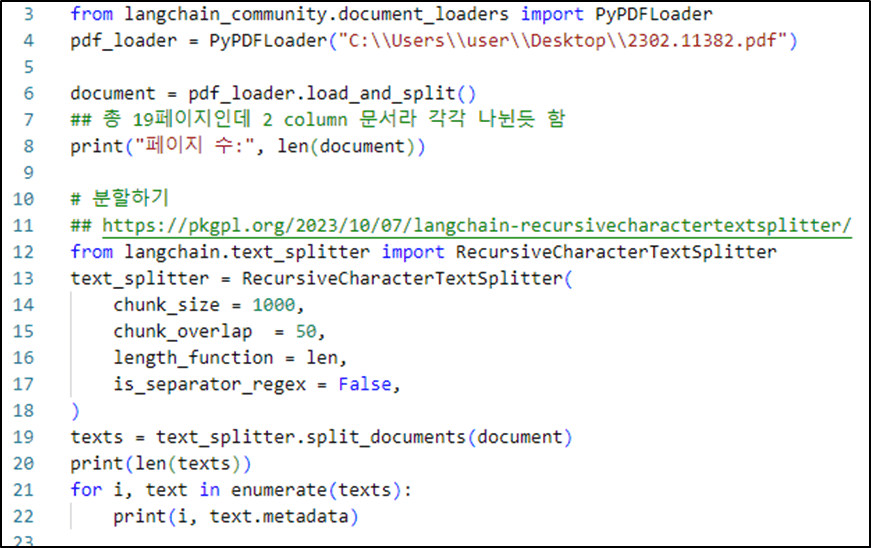Viewport: 871px width, 548px height.
Task: Click line number 13 in gutter
Action: click(23, 278)
